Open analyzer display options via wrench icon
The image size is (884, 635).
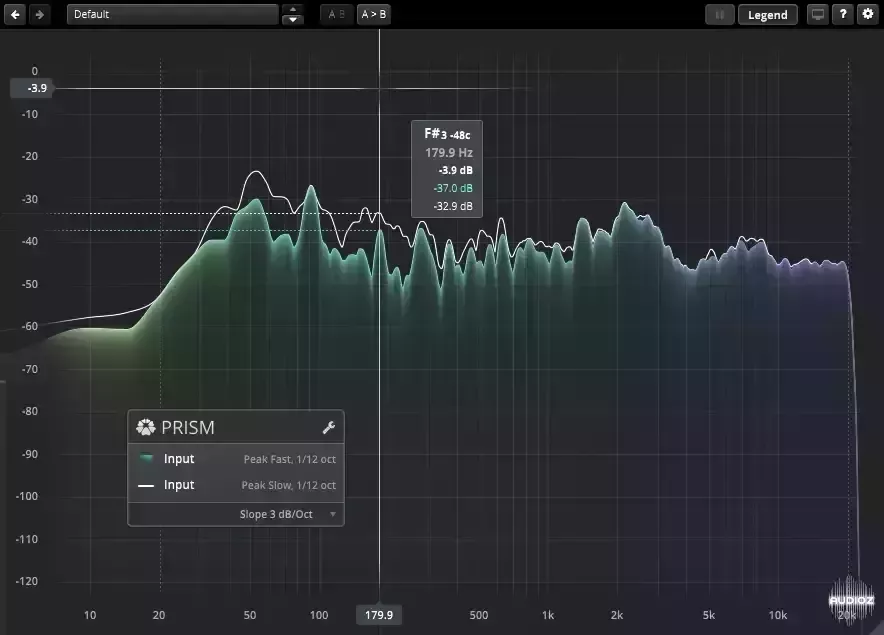pos(329,426)
